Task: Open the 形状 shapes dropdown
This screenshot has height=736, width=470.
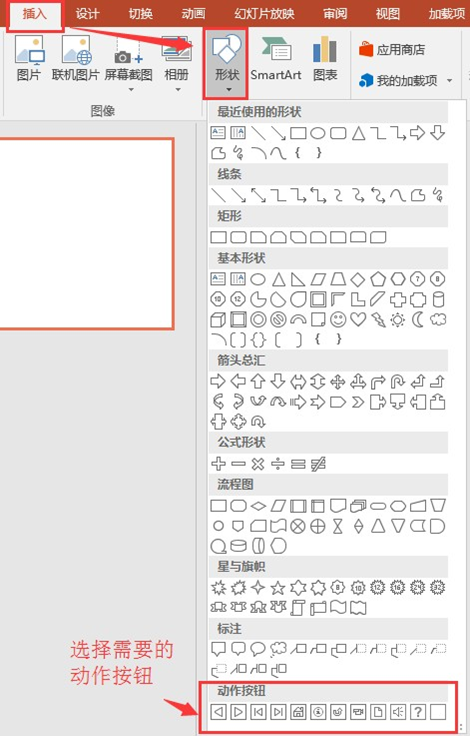Action: [x=226, y=63]
